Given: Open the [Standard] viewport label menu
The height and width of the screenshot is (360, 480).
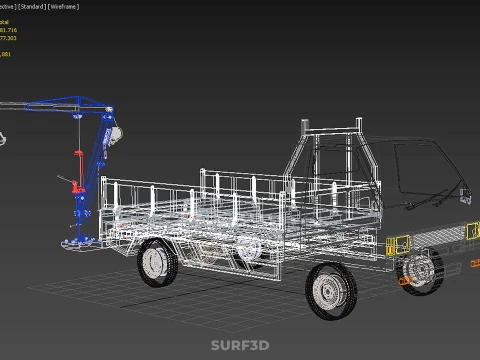Looking at the screenshot, I should tap(32, 7).
